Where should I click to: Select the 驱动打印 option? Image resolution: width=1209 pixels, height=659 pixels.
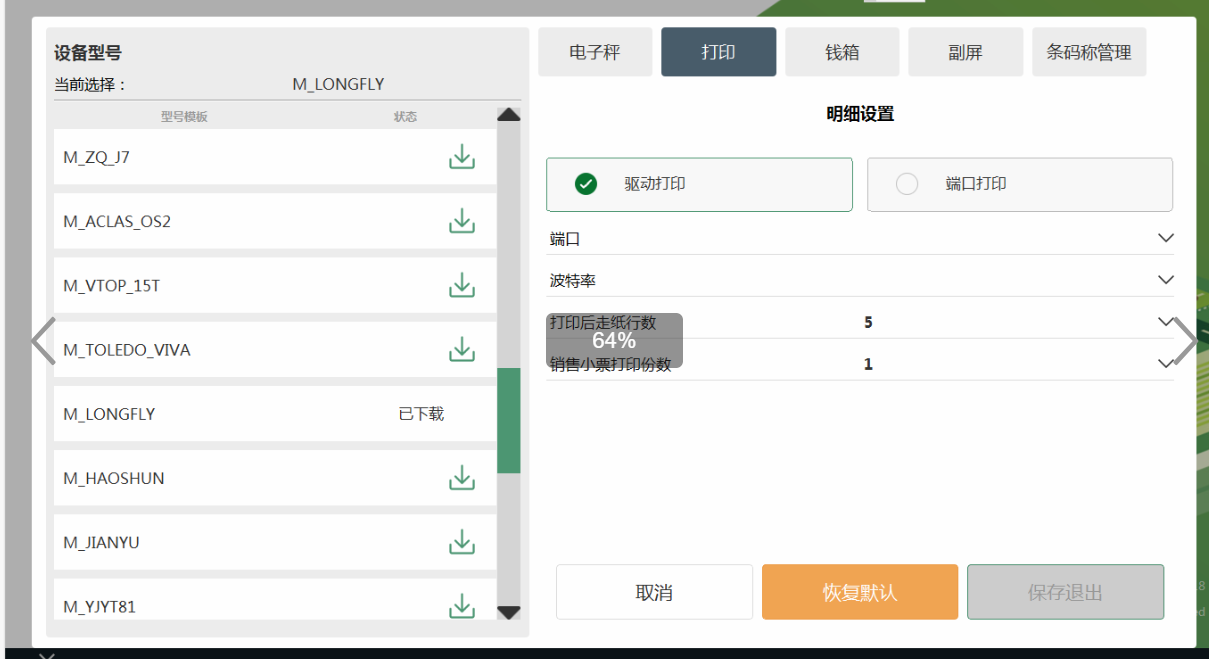[x=699, y=184]
